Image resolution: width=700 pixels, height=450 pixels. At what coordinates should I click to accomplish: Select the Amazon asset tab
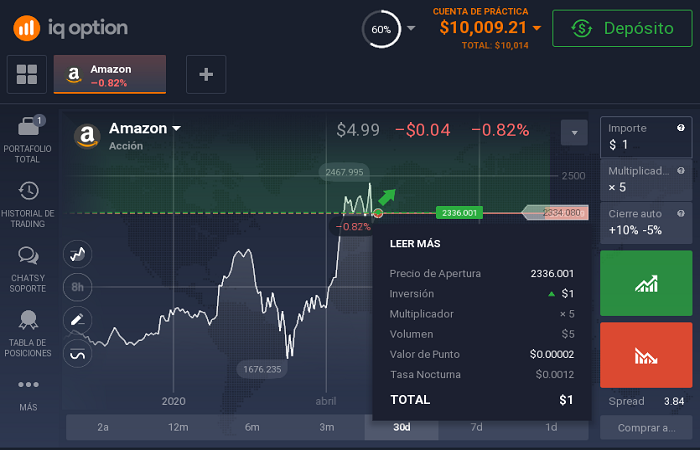pos(110,75)
